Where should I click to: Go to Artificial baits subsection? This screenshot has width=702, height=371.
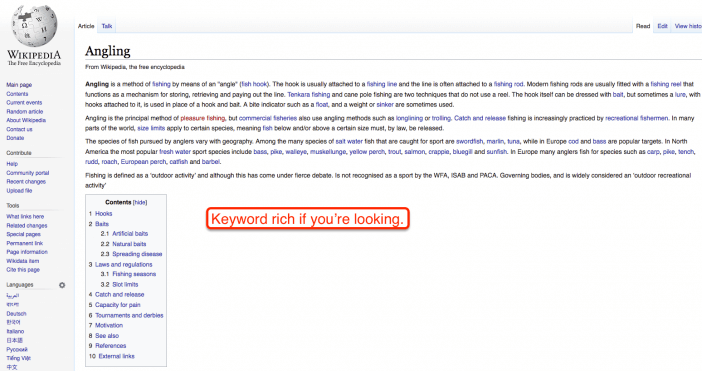[x=130, y=234]
